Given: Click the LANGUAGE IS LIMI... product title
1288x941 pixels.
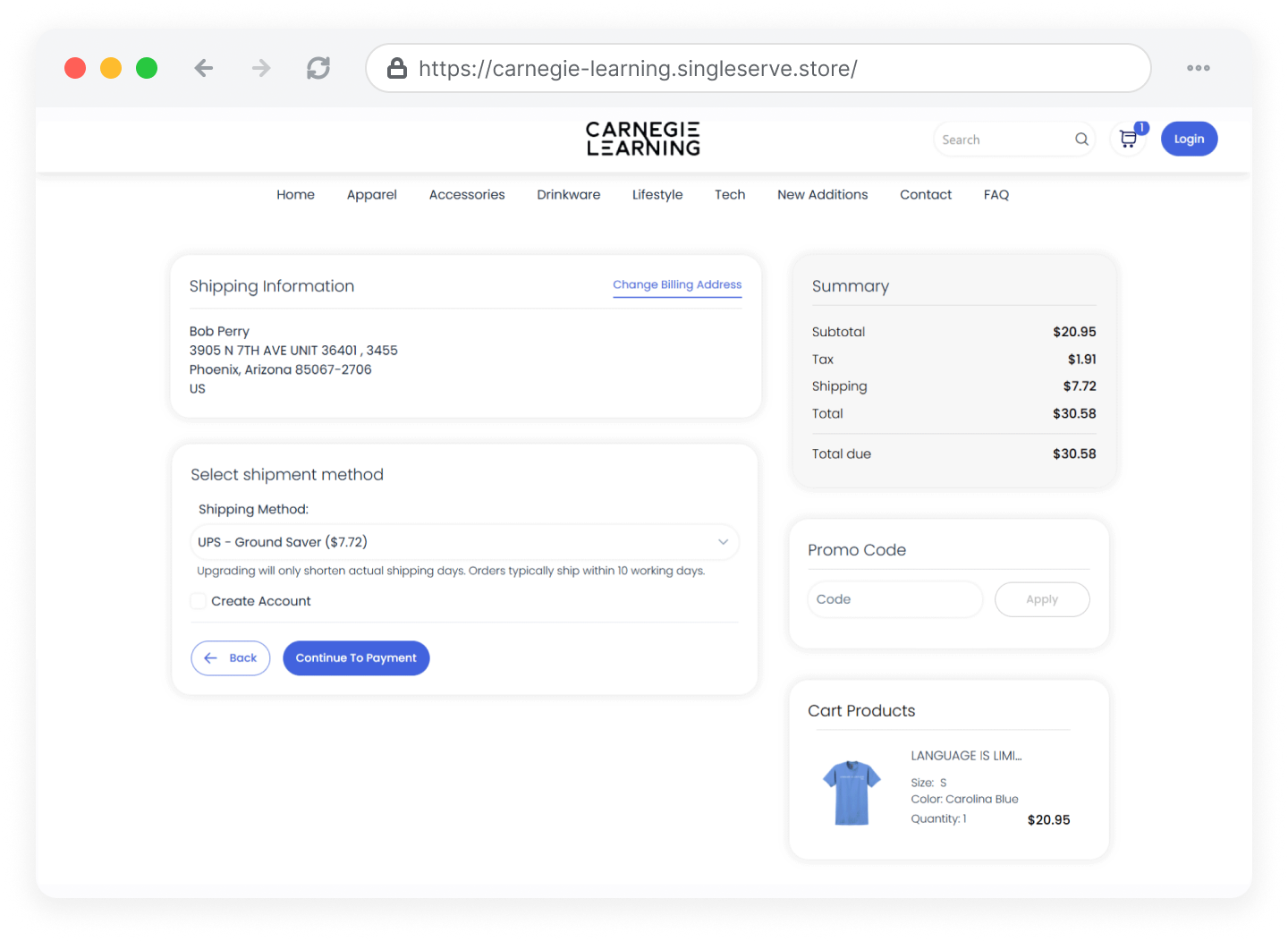Looking at the screenshot, I should click(x=966, y=756).
